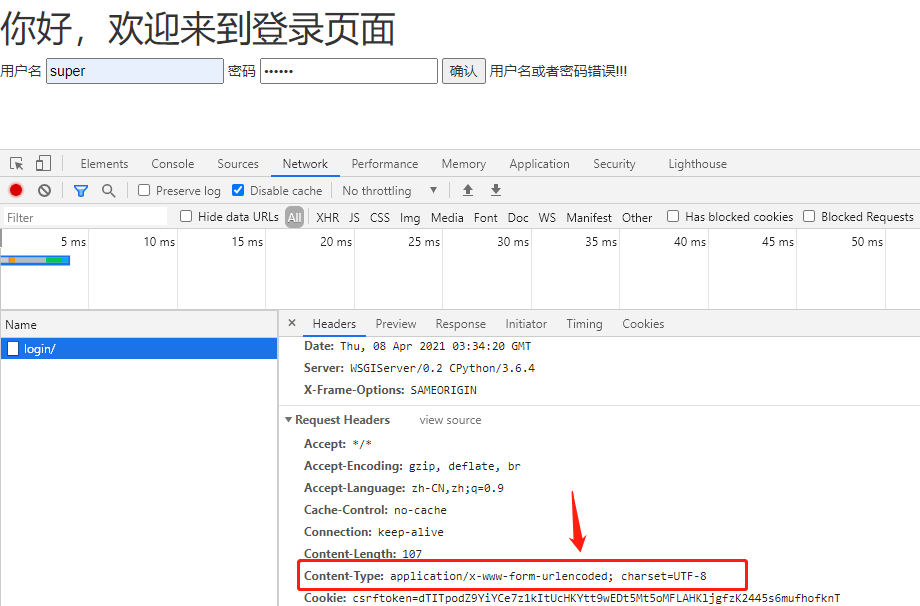Filter by XHR requests
This screenshot has height=606, width=920.
click(x=327, y=218)
